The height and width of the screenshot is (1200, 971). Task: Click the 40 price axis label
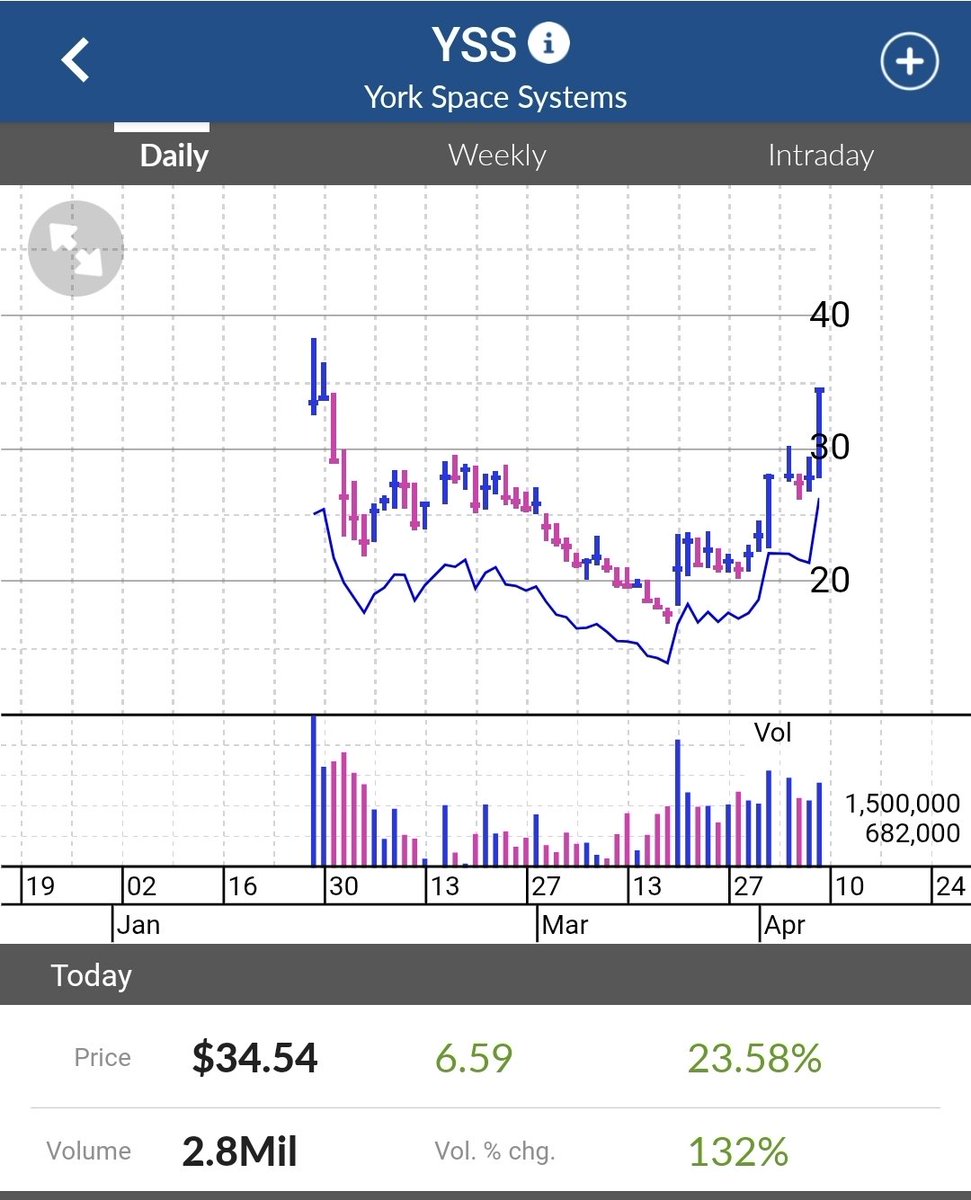click(x=829, y=314)
